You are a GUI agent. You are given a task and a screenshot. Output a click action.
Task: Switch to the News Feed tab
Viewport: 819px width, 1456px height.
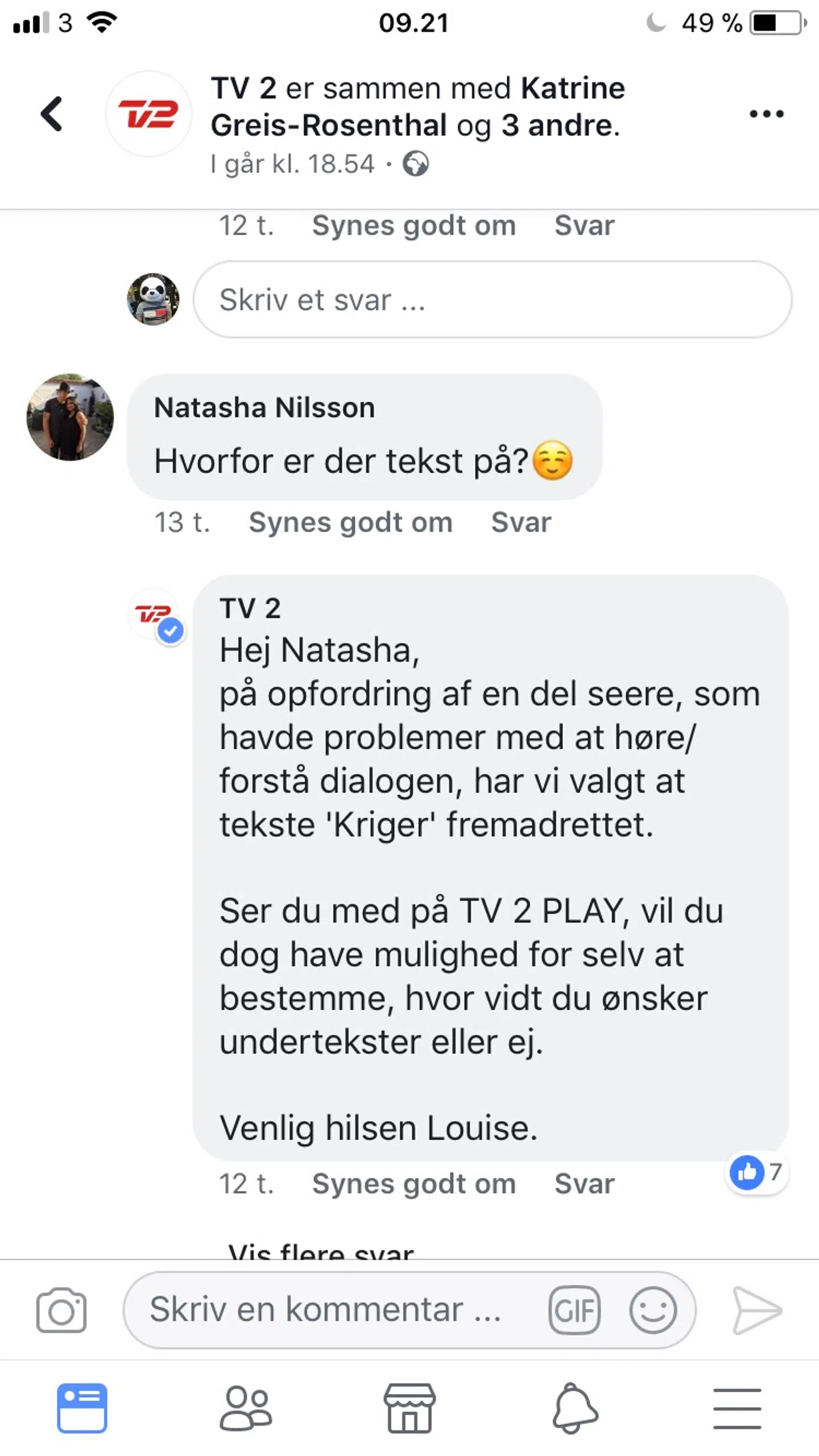(82, 1408)
